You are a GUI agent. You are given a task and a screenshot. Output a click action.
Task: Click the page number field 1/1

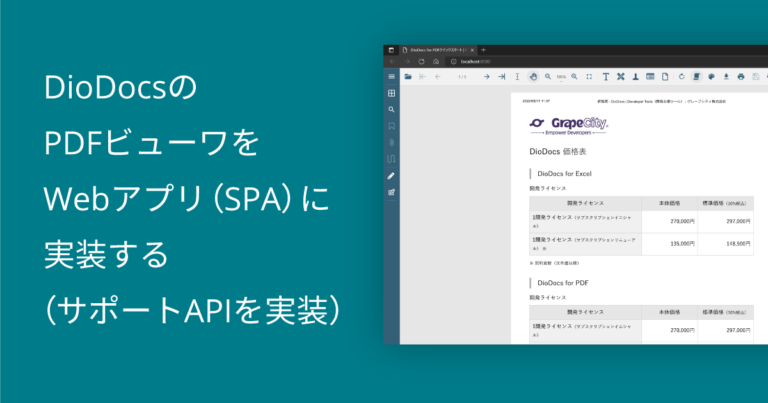click(462, 77)
